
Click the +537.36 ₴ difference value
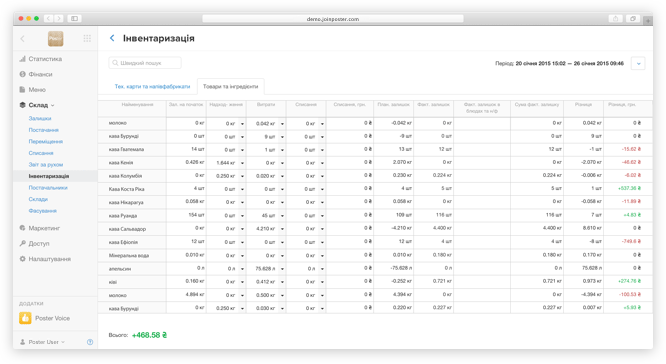629,188
